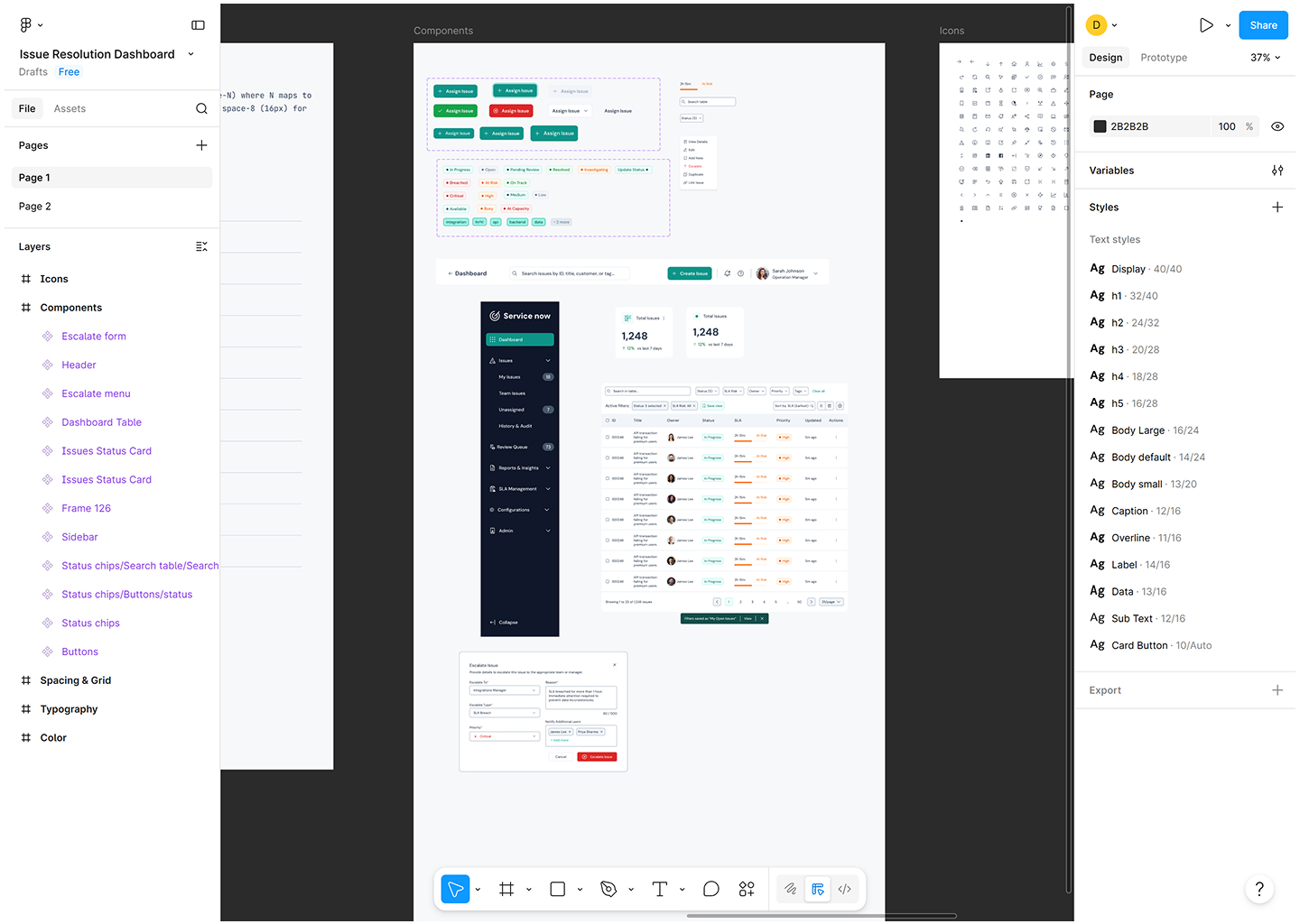This screenshot has height=924, width=1300.
Task: Search layers with the magnifier icon
Action: pos(201,109)
